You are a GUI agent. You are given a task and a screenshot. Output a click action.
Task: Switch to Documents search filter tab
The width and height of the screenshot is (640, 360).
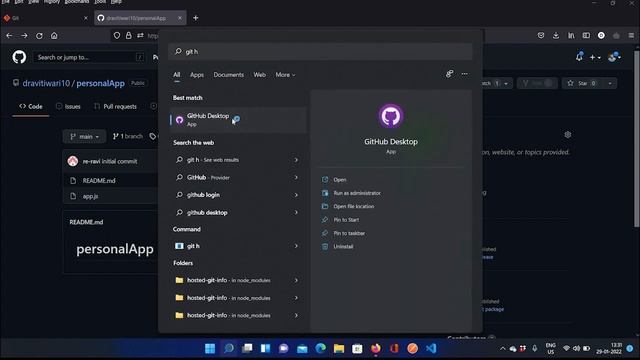(229, 75)
